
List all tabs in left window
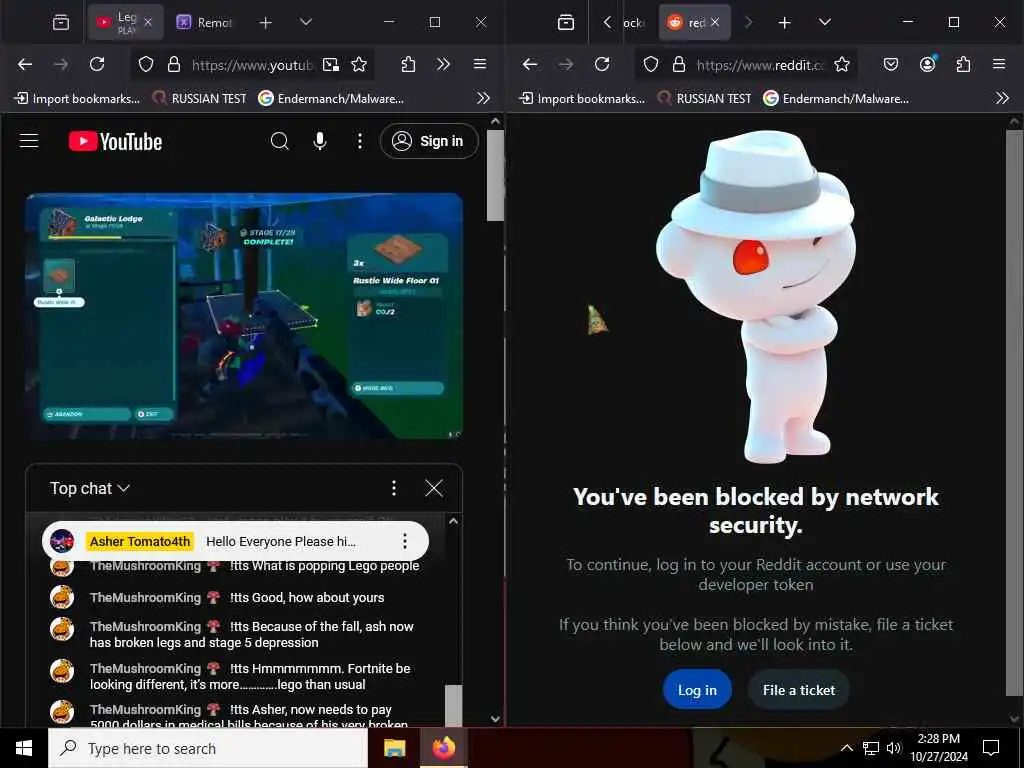pyautogui.click(x=306, y=22)
